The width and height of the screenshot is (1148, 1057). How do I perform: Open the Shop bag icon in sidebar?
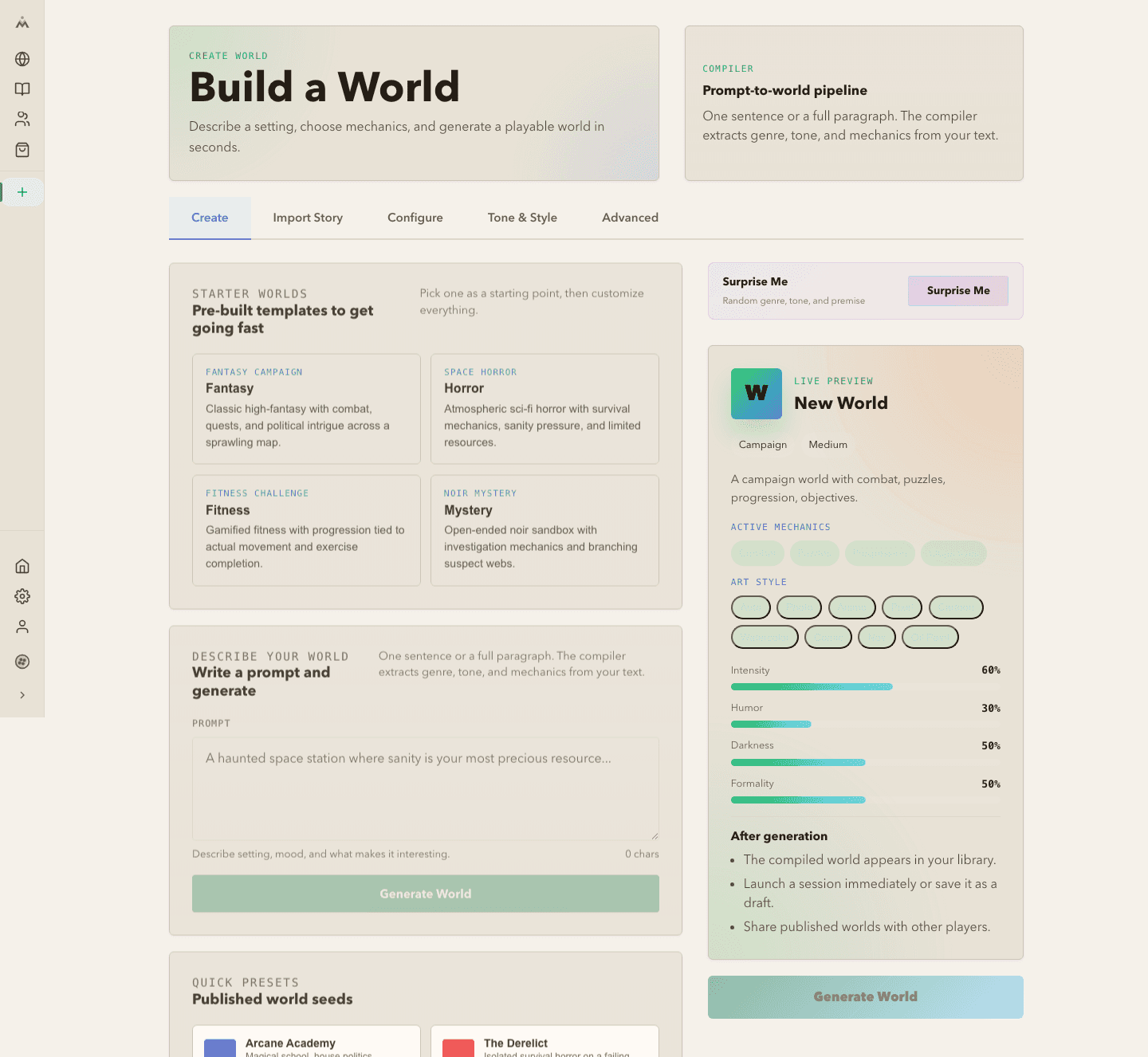pos(22,150)
